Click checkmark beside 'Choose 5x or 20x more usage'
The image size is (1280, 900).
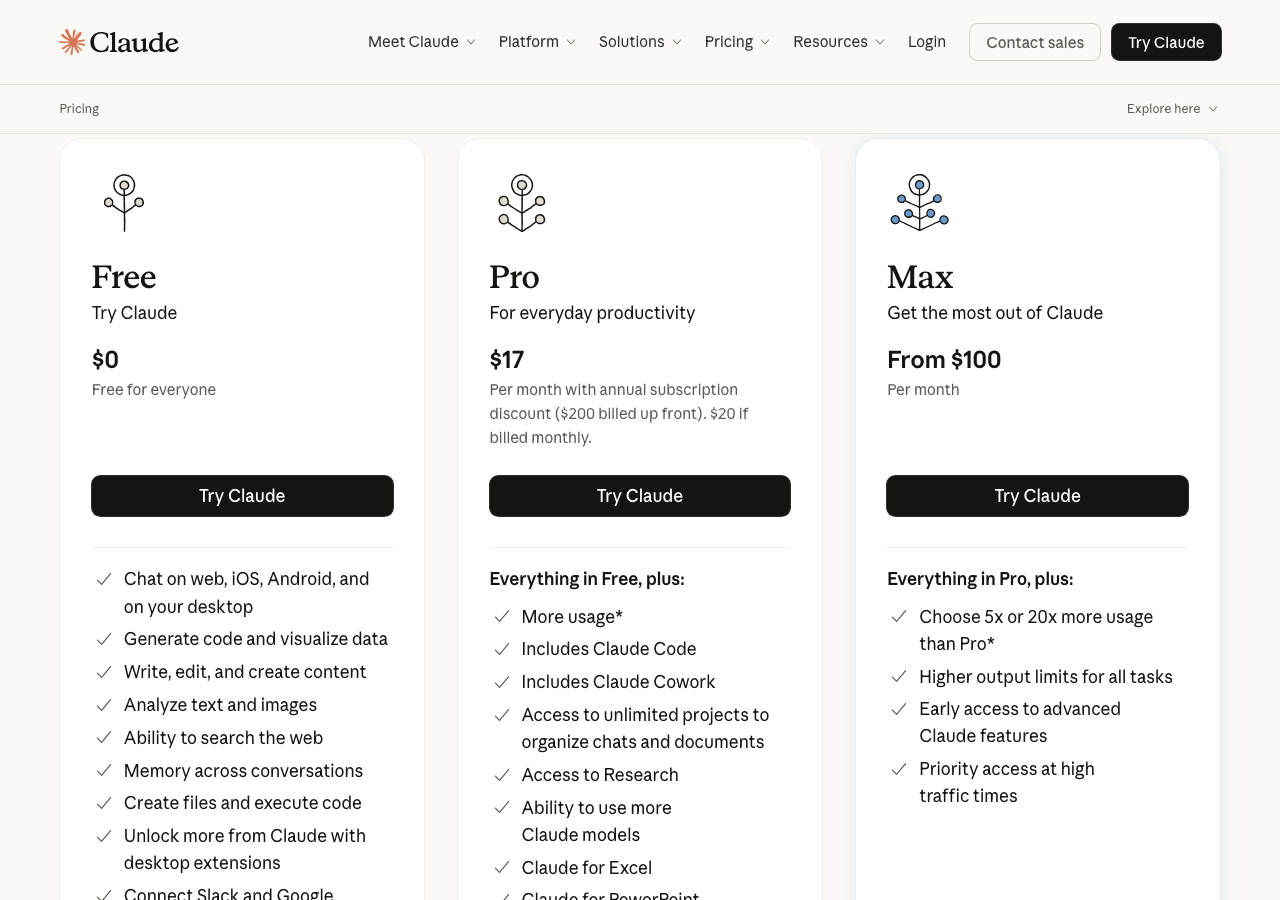tap(899, 617)
